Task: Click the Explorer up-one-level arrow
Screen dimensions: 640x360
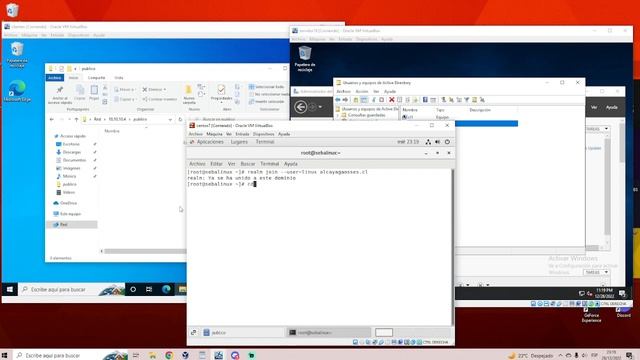Action: [76, 119]
